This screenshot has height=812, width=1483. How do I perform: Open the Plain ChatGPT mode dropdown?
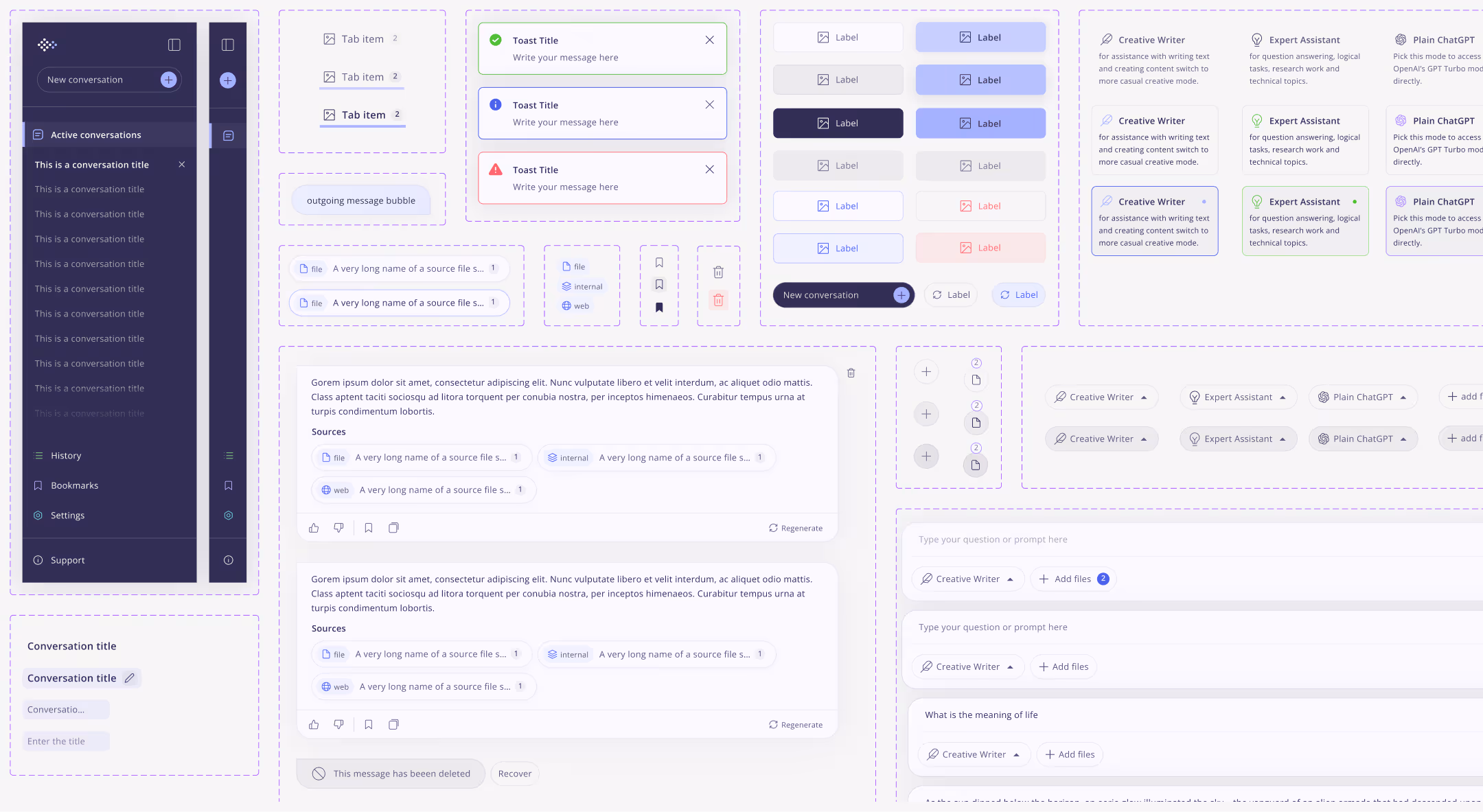tap(1363, 397)
